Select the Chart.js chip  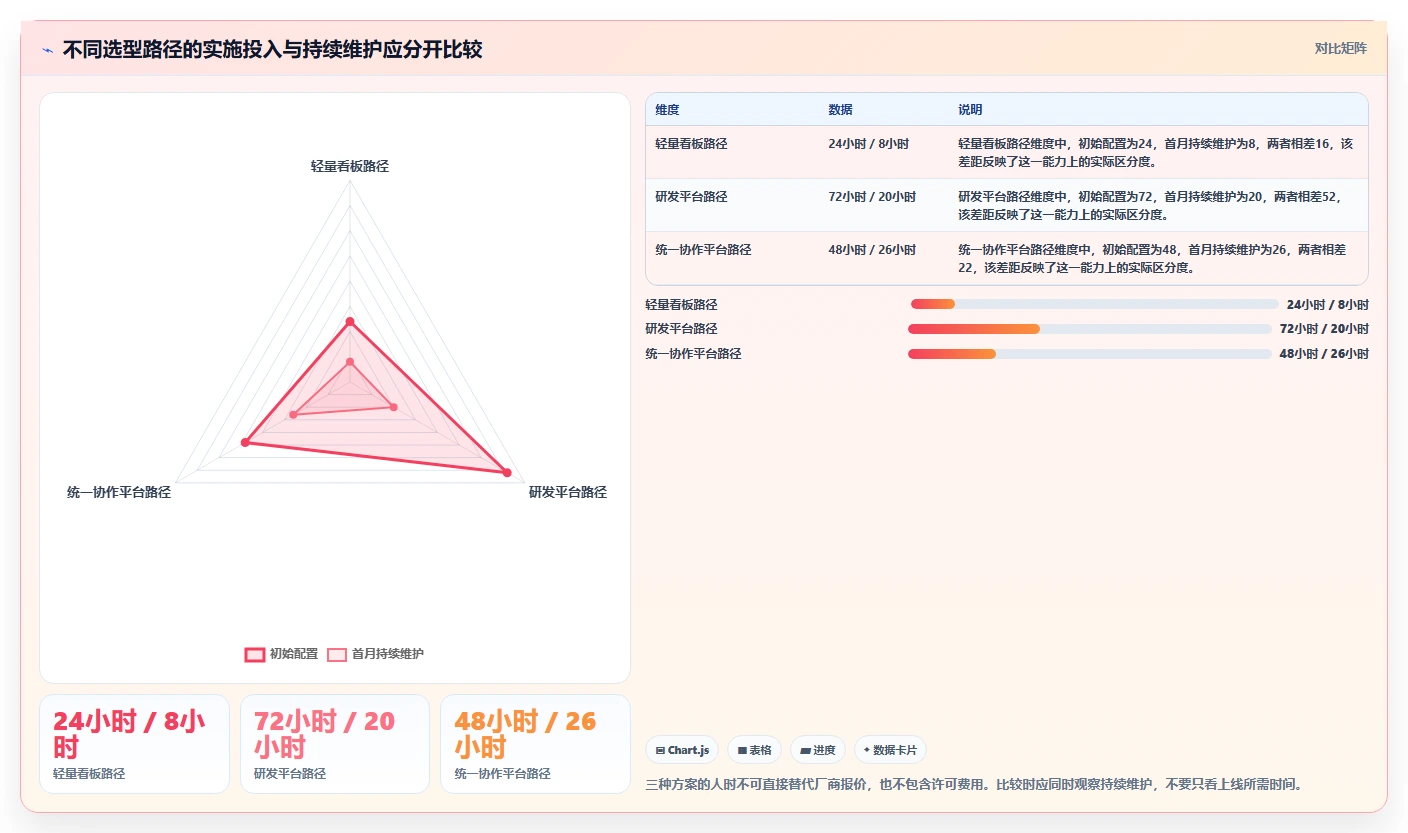point(682,750)
